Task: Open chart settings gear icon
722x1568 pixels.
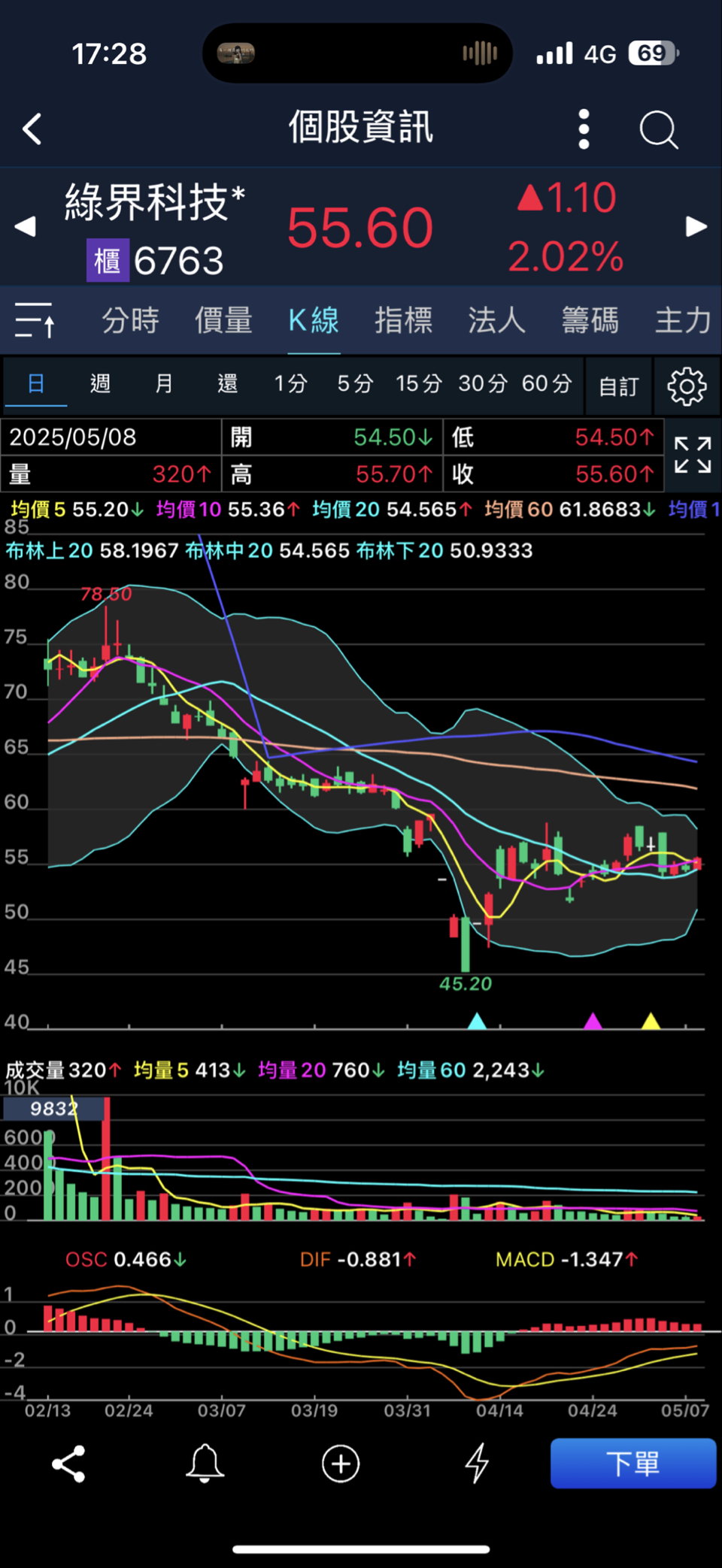Action: click(687, 386)
